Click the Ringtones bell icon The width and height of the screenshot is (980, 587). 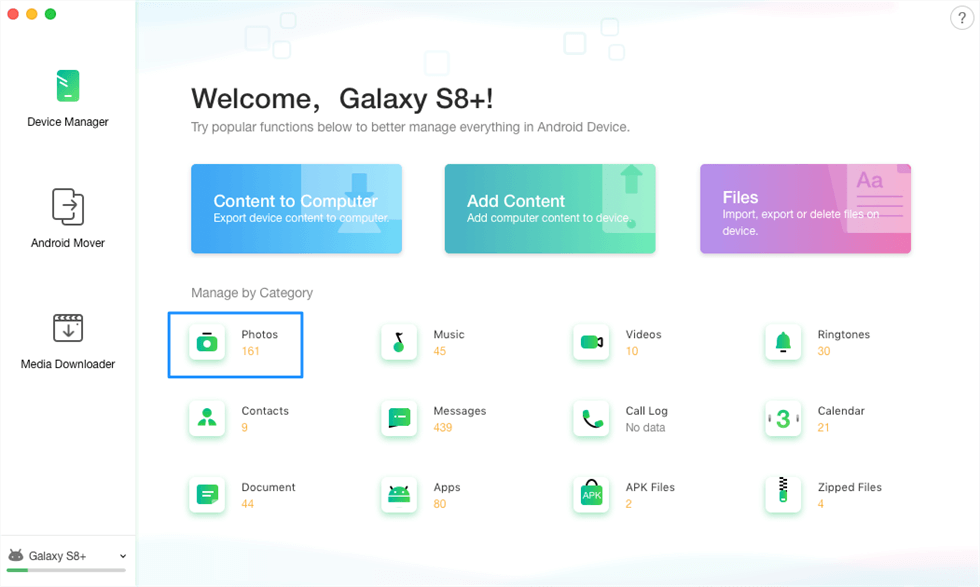point(783,342)
